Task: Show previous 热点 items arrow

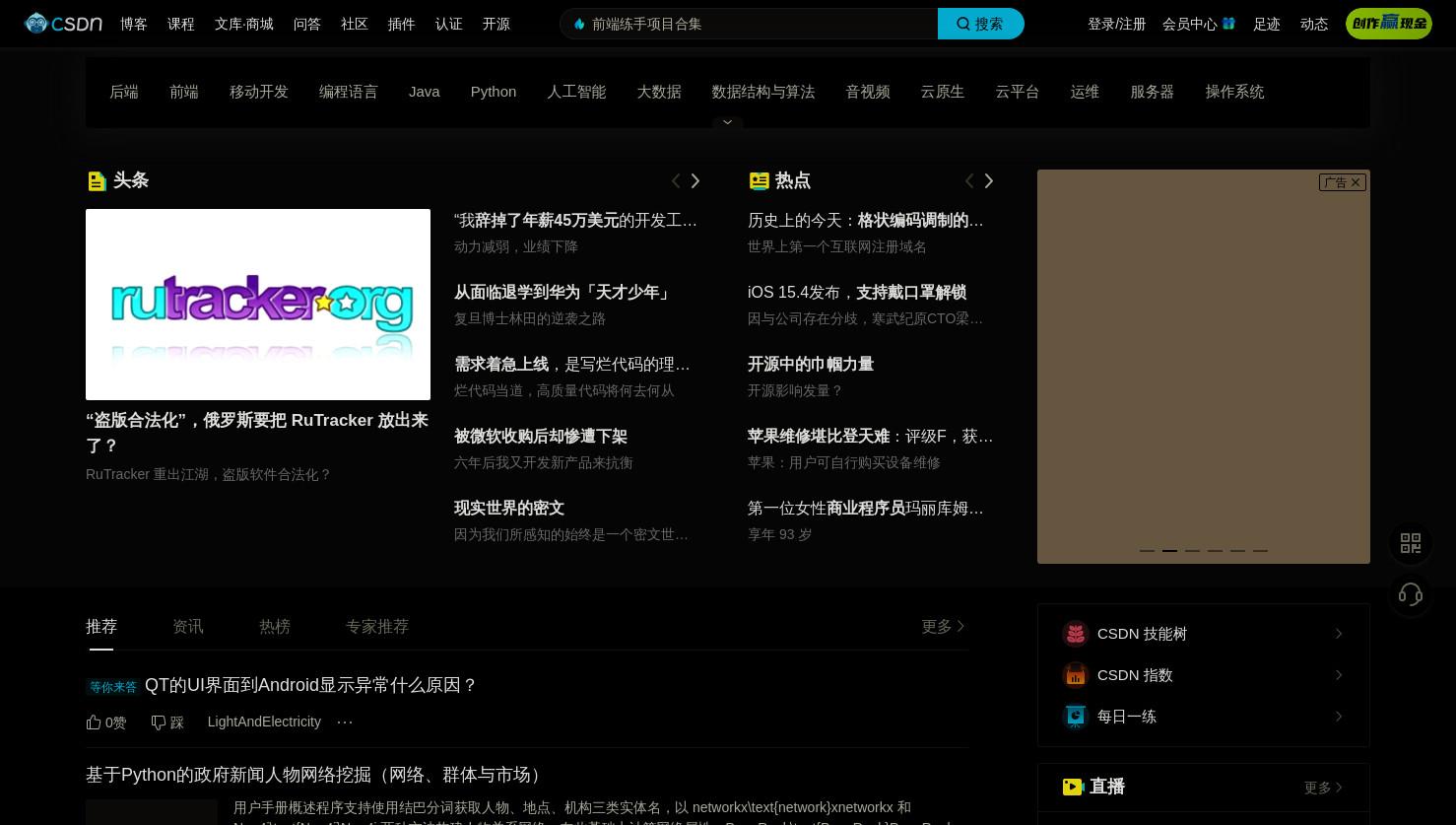Action: point(969,180)
